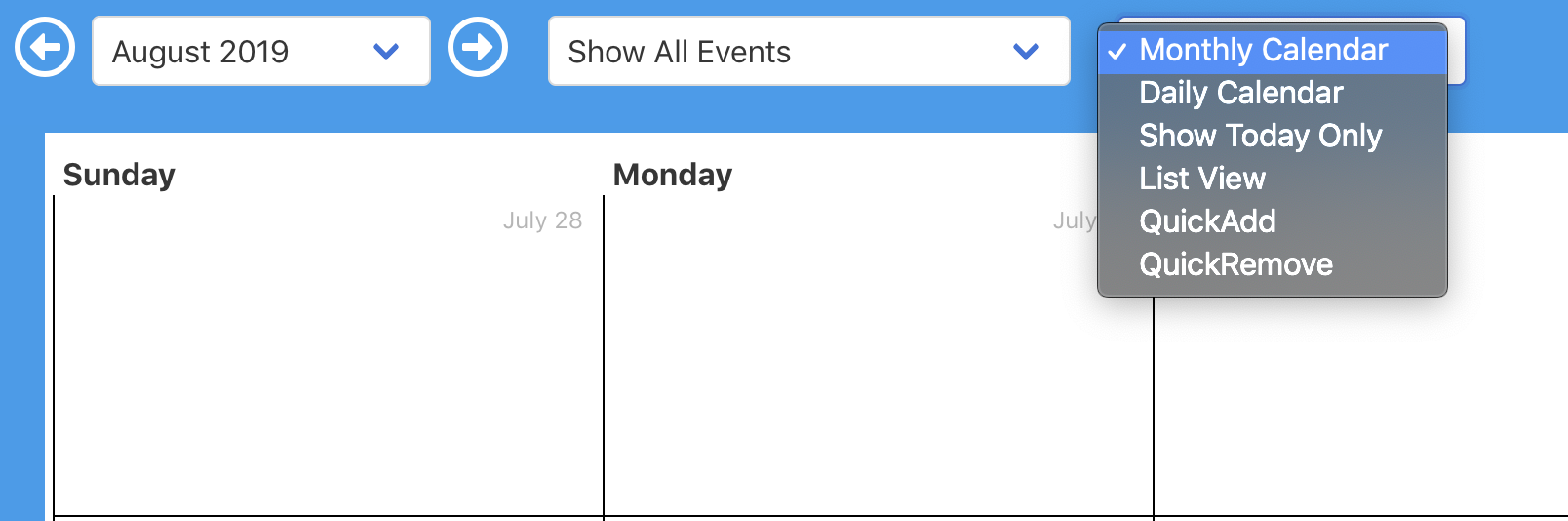The width and height of the screenshot is (1568, 521).
Task: Go to next month with right arrow
Action: pos(477,47)
